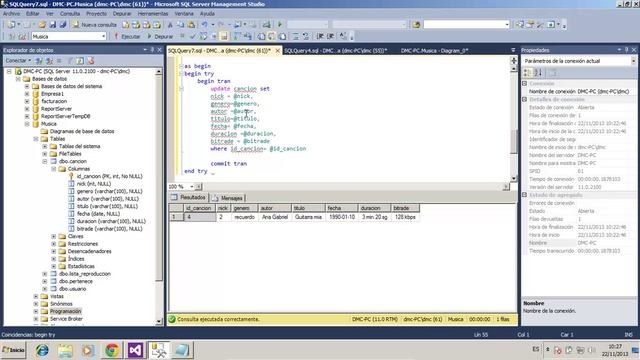Switch to the DMC-PC.Musica Diagram_0 tab
This screenshot has width=640, height=360.
[x=434, y=51]
